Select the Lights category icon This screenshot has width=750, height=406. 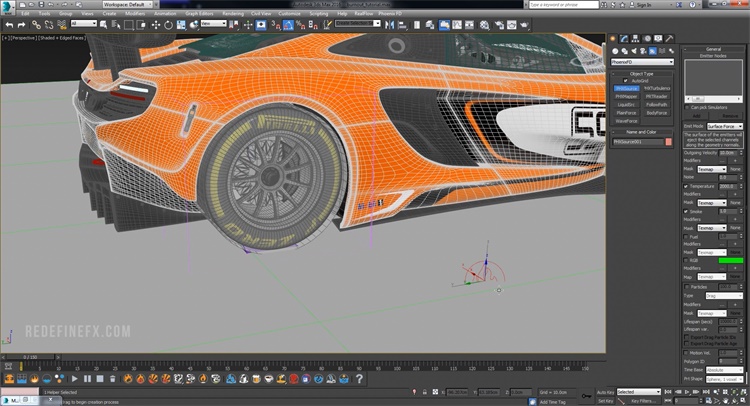(x=634, y=51)
